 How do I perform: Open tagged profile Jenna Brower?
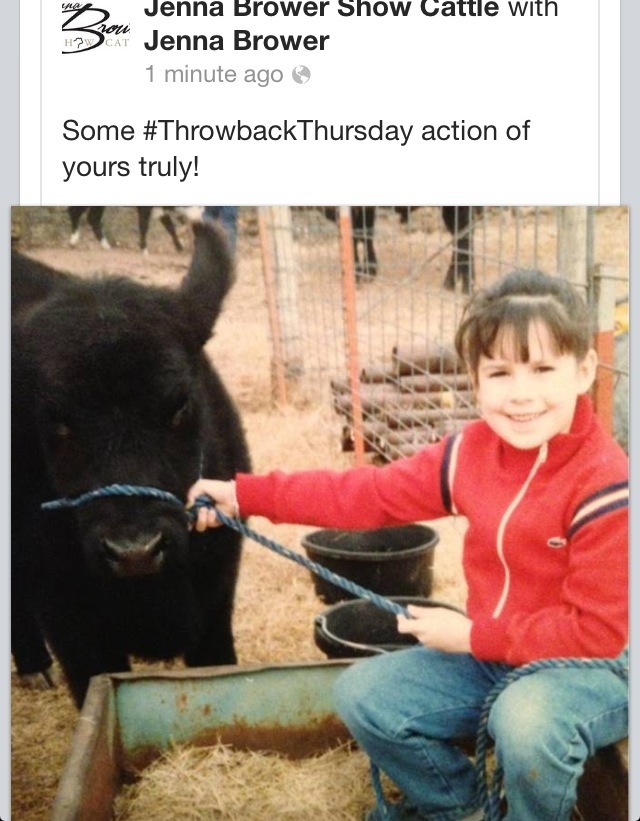tap(237, 41)
